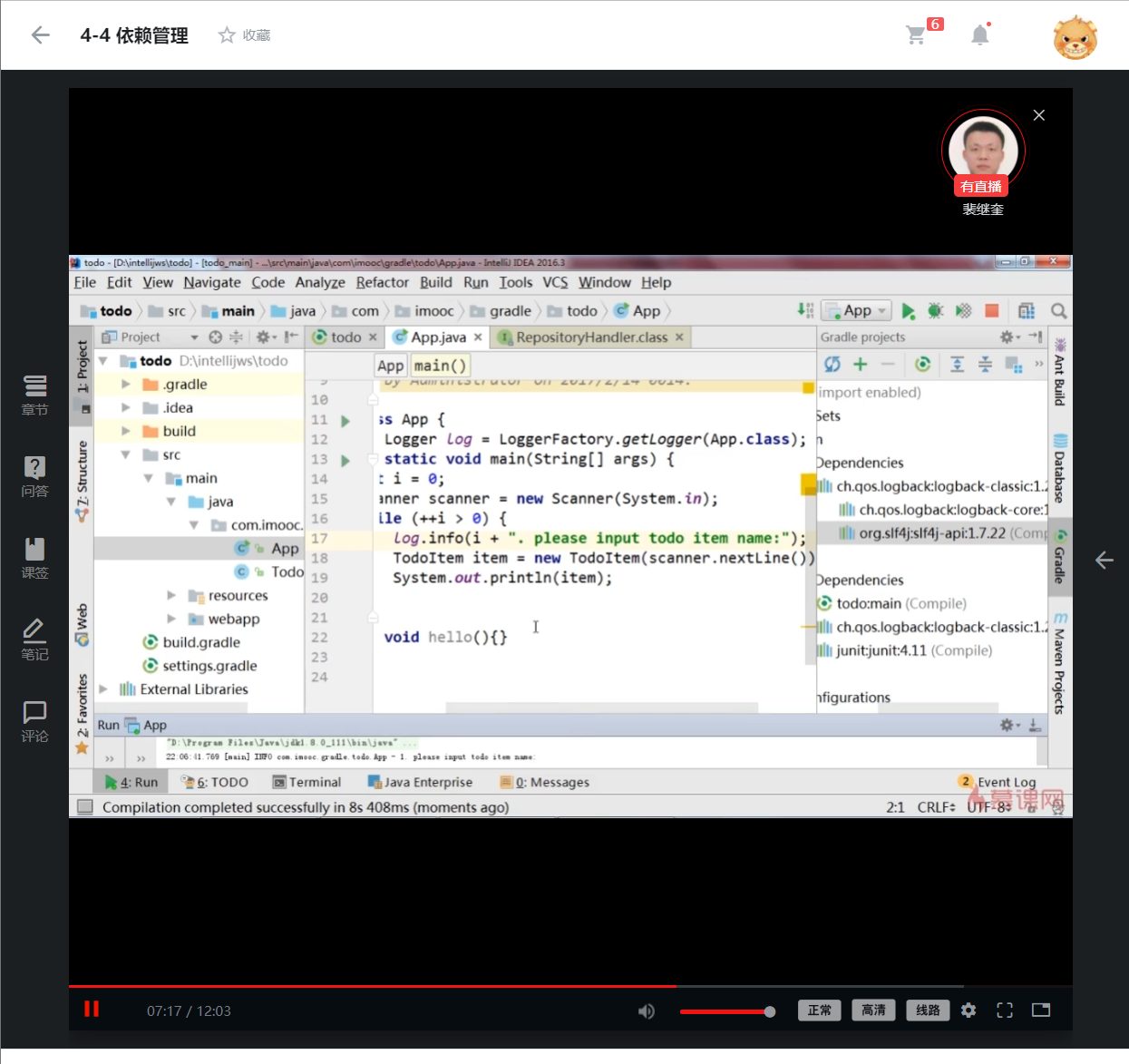
Task: Mute the video volume
Action: click(x=647, y=1010)
